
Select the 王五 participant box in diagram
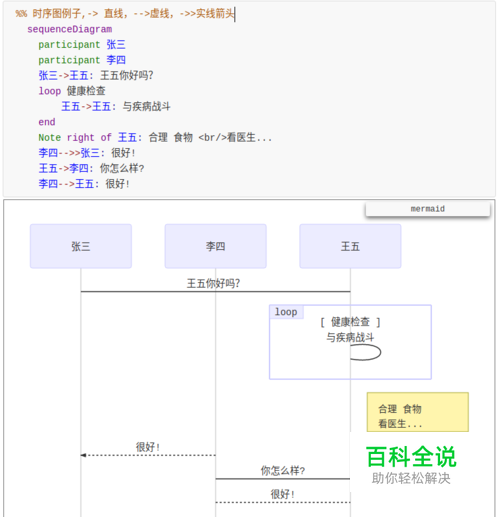350,246
